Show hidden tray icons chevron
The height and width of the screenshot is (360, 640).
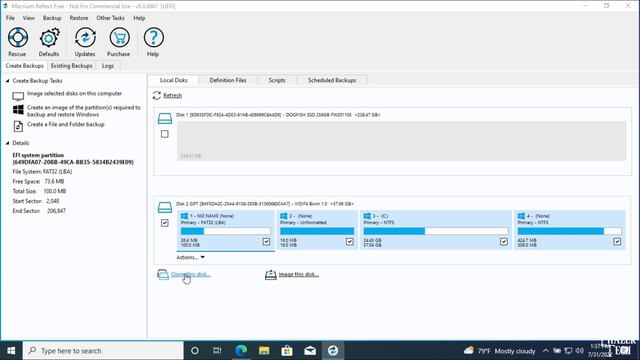coord(546,351)
